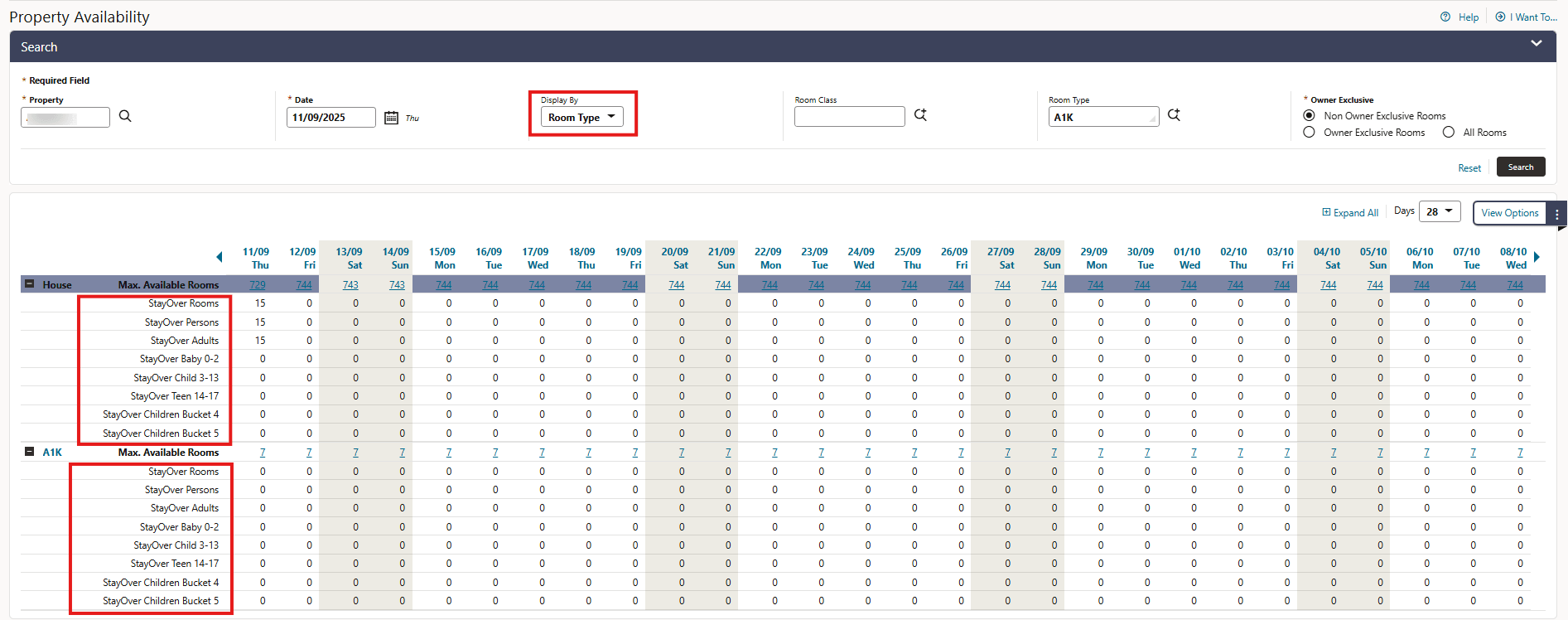Select Non Owner Exclusive Rooms option
Viewport: 1568px width, 620px height.
tap(1309, 115)
